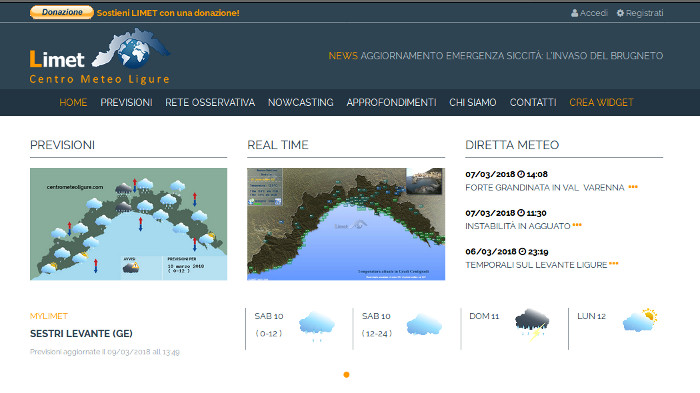Open the PREVISIONI forecast map thumbnail
Viewport: 700px width, 393px height.
point(129,224)
